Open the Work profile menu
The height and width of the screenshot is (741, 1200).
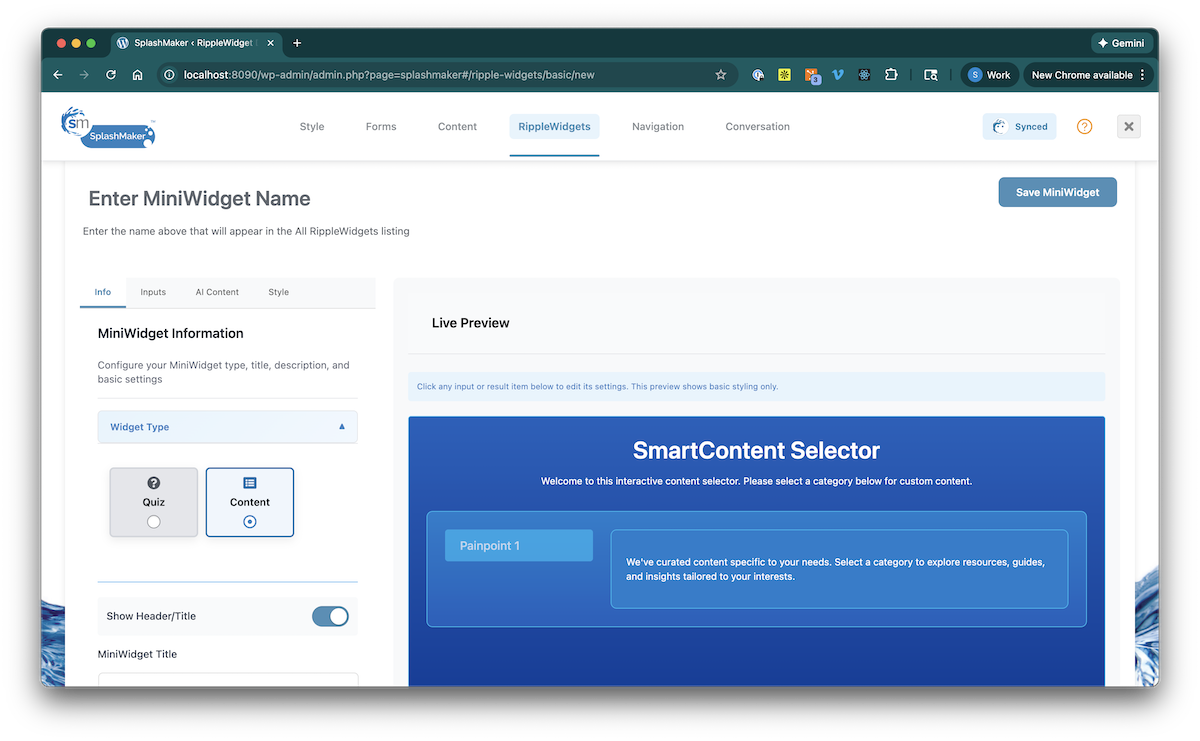click(x=988, y=75)
